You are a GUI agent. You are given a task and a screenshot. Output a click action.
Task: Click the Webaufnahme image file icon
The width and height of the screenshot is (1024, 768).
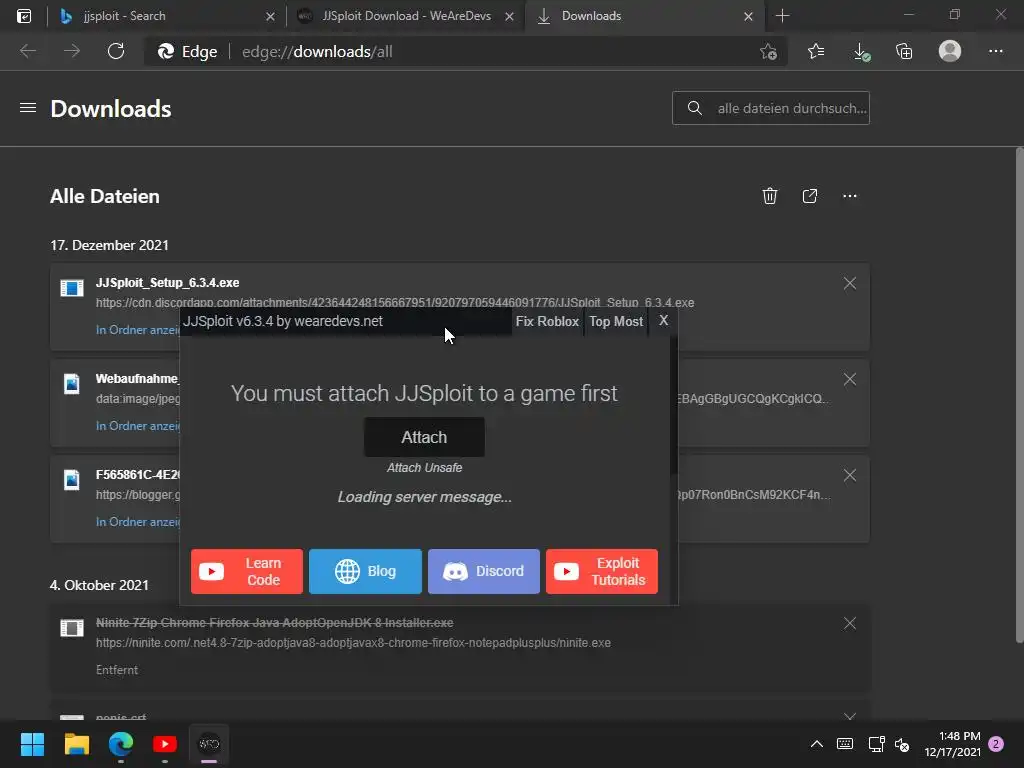pyautogui.click(x=72, y=383)
